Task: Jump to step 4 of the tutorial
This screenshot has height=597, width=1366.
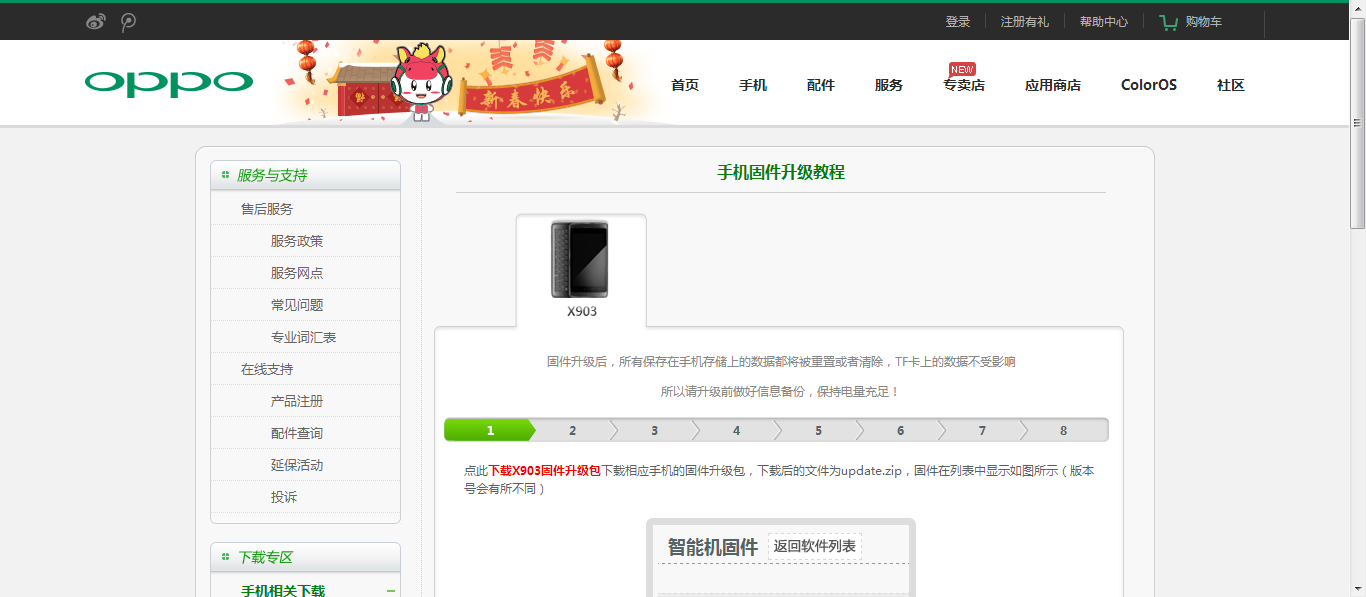Action: click(736, 430)
